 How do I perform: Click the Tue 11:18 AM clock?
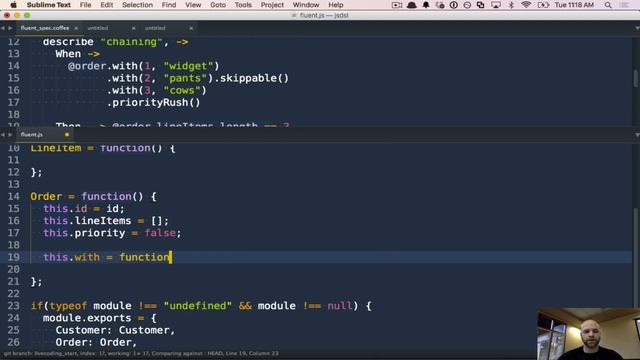click(574, 5)
